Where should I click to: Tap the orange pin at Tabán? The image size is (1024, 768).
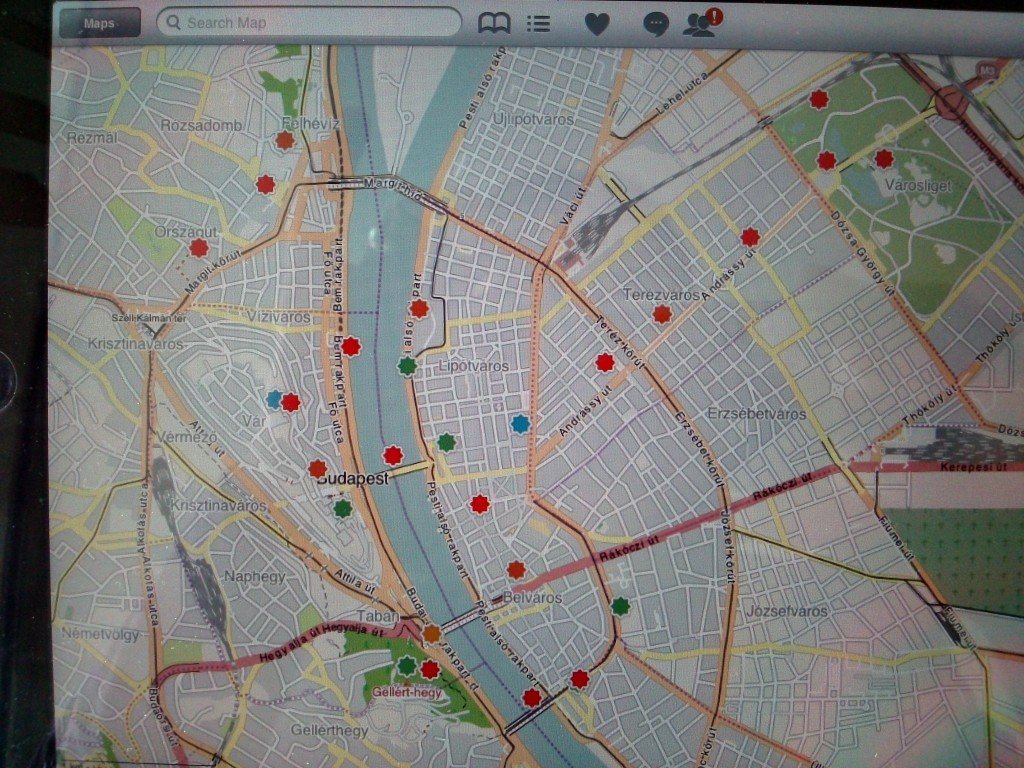coord(432,633)
